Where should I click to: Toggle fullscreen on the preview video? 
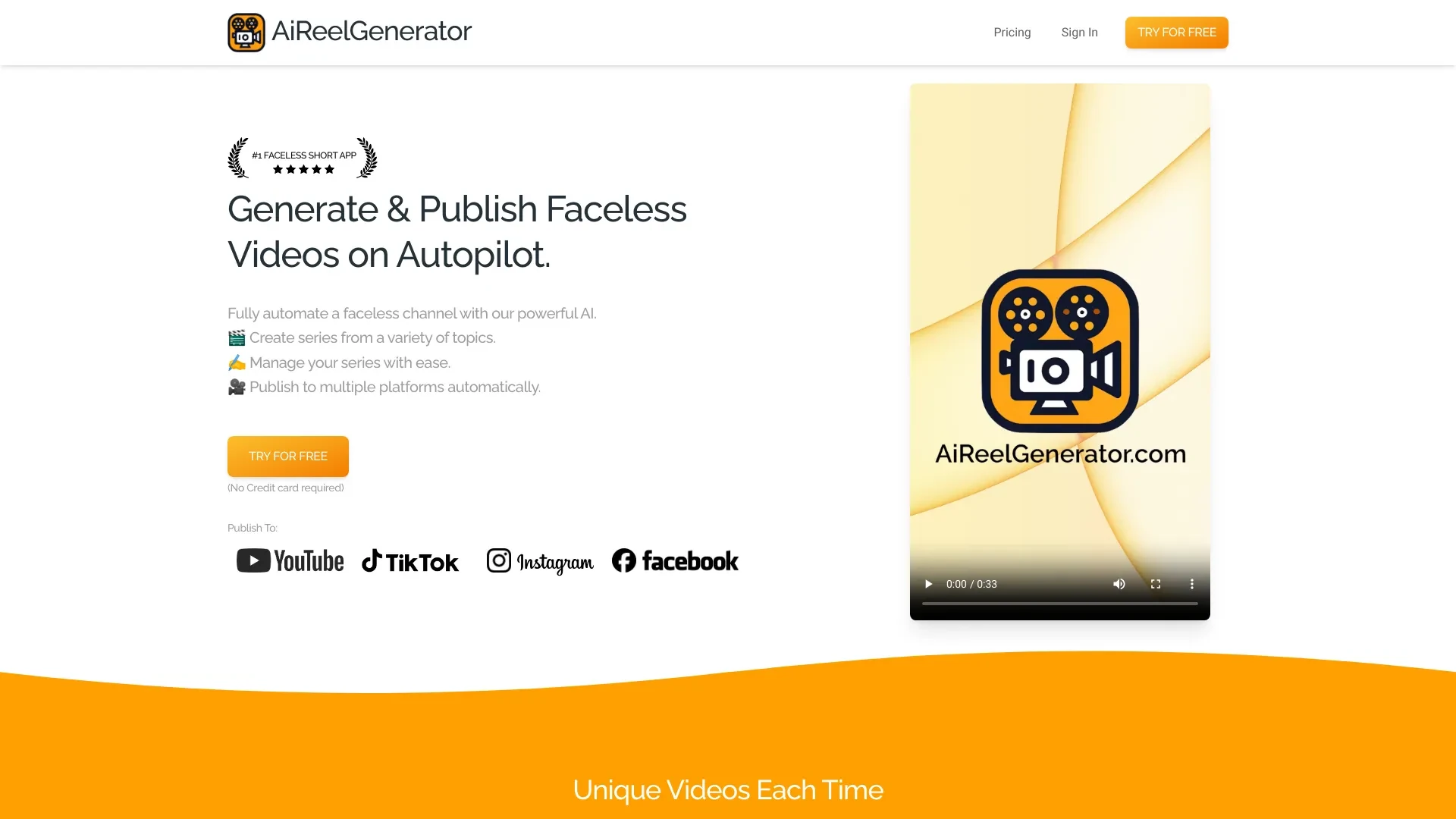[x=1155, y=584]
